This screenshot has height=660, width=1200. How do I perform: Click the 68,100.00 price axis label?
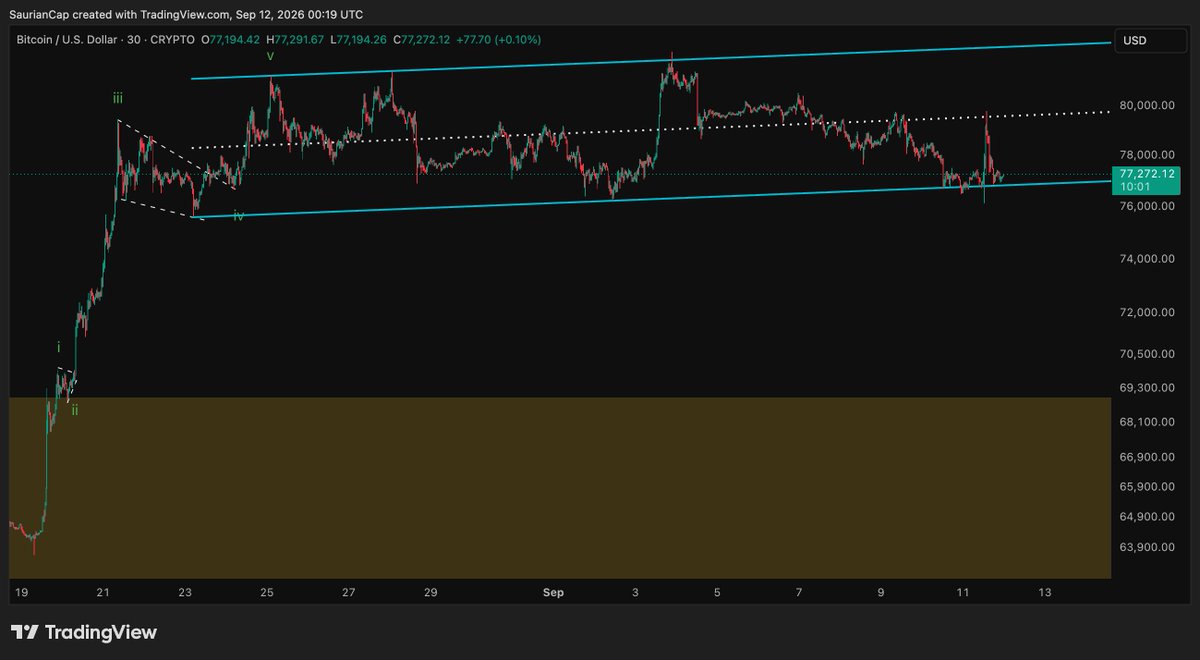point(1146,422)
